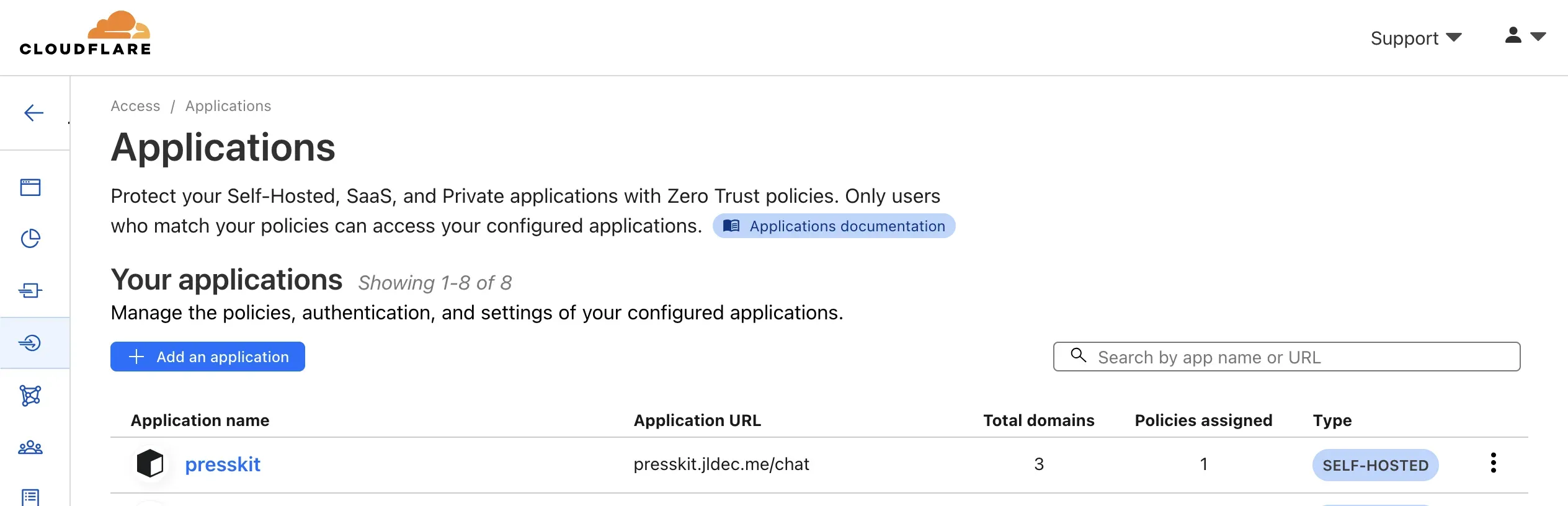Open the browser window sidebar icon
Viewport: 1568px width, 506px height.
click(30, 187)
